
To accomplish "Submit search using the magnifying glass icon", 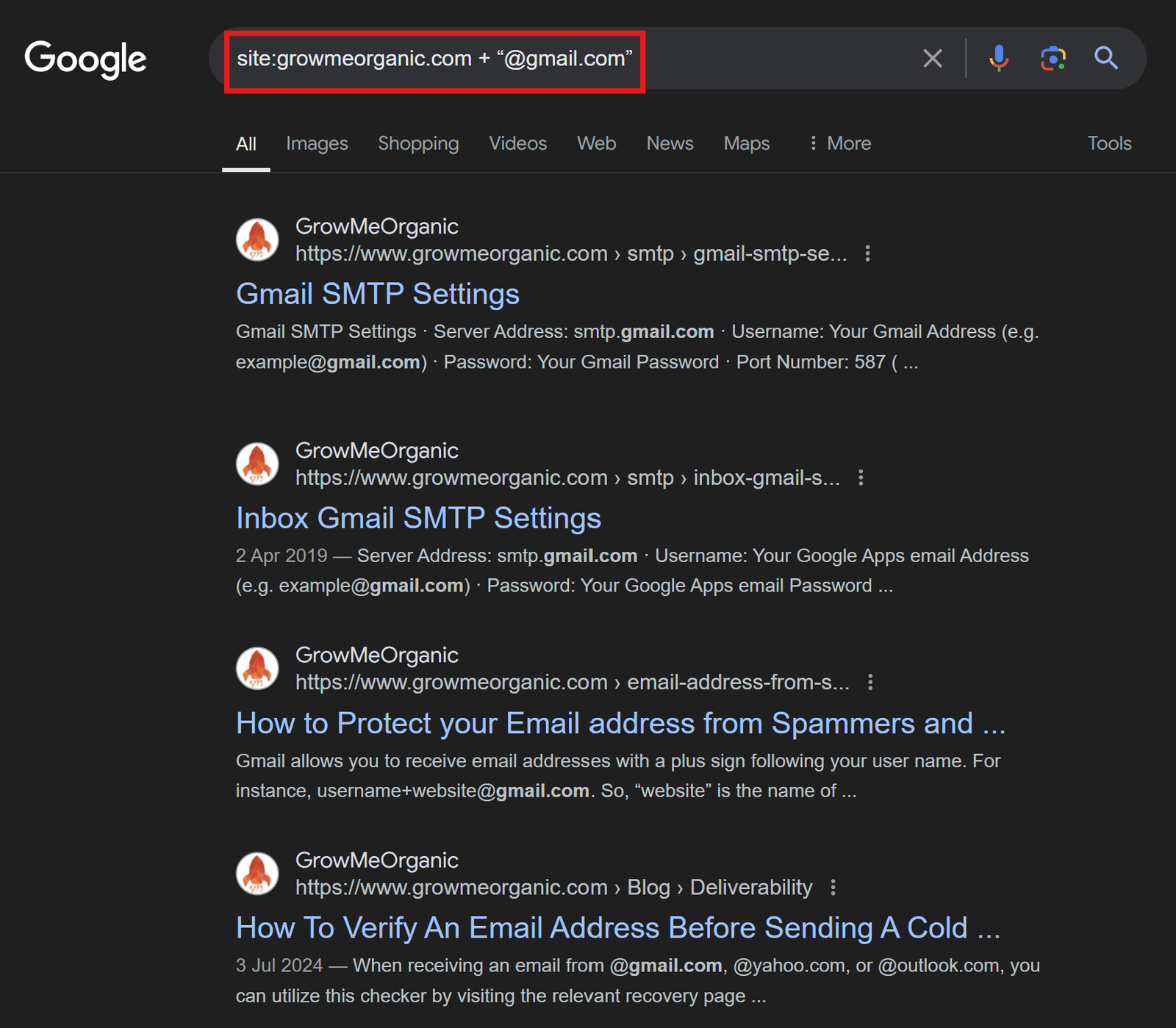I will click(1106, 58).
